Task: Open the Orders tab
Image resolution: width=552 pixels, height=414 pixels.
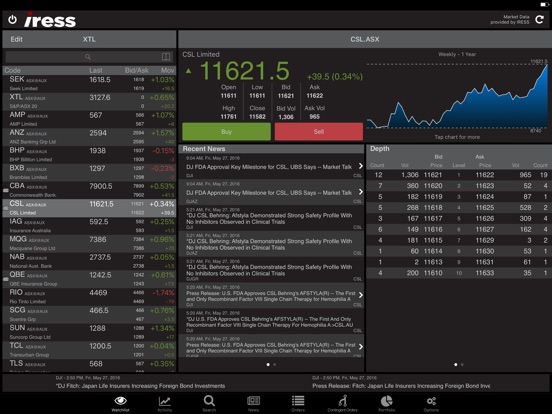Action: click(x=298, y=403)
